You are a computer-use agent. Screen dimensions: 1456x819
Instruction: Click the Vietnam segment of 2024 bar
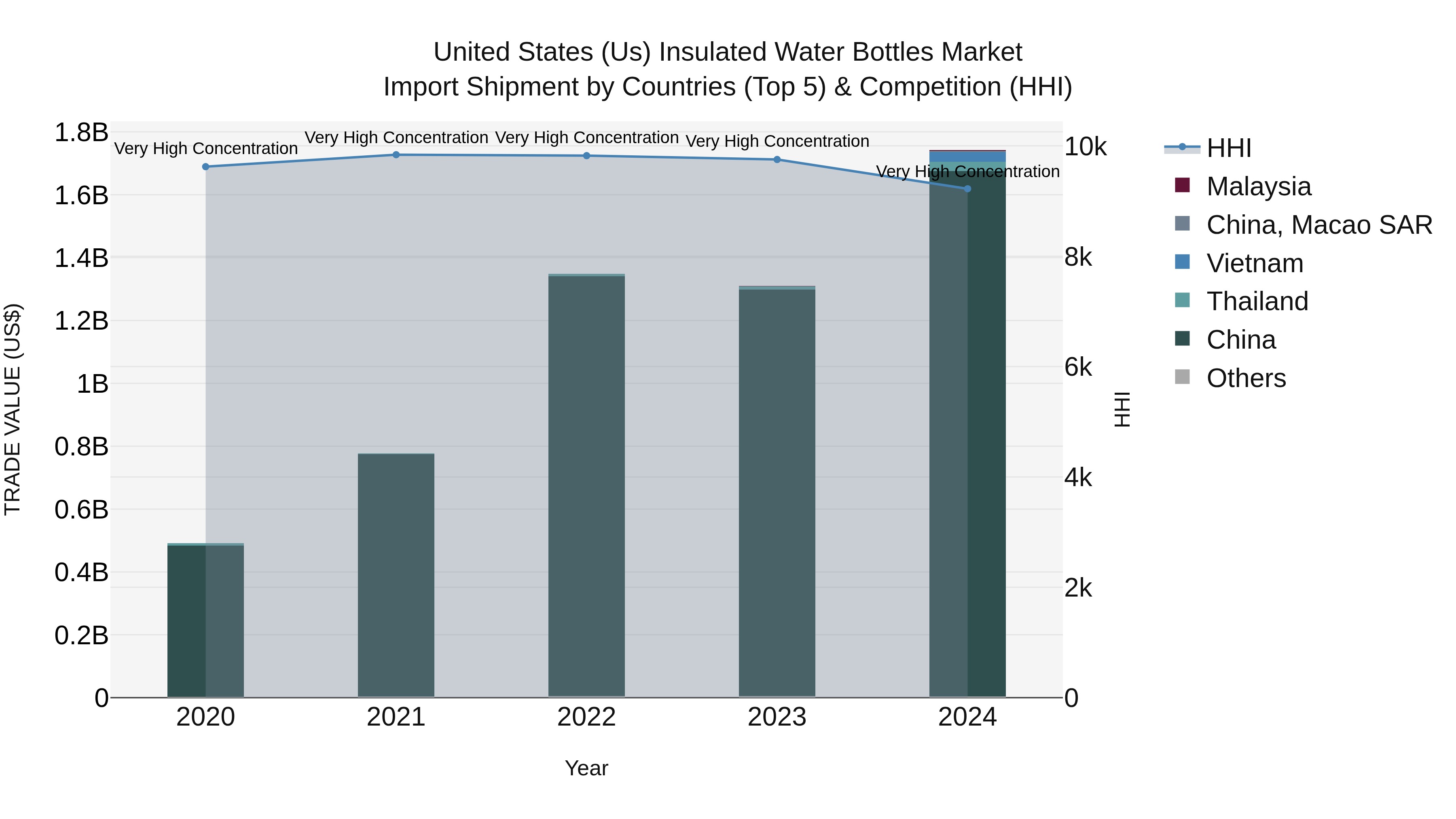coord(968,157)
